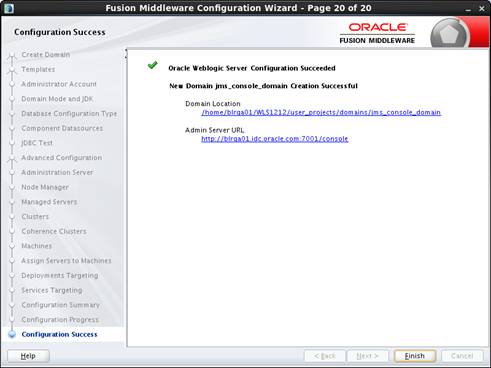Image resolution: width=491 pixels, height=368 pixels.
Task: Click the gray pentagon emblem icon
Action: [x=449, y=34]
